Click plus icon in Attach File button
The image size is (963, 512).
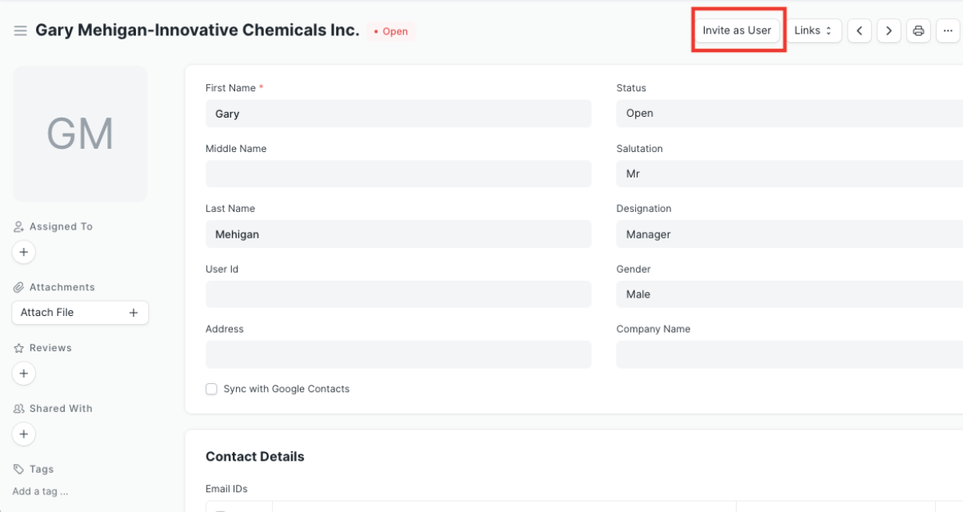point(134,313)
